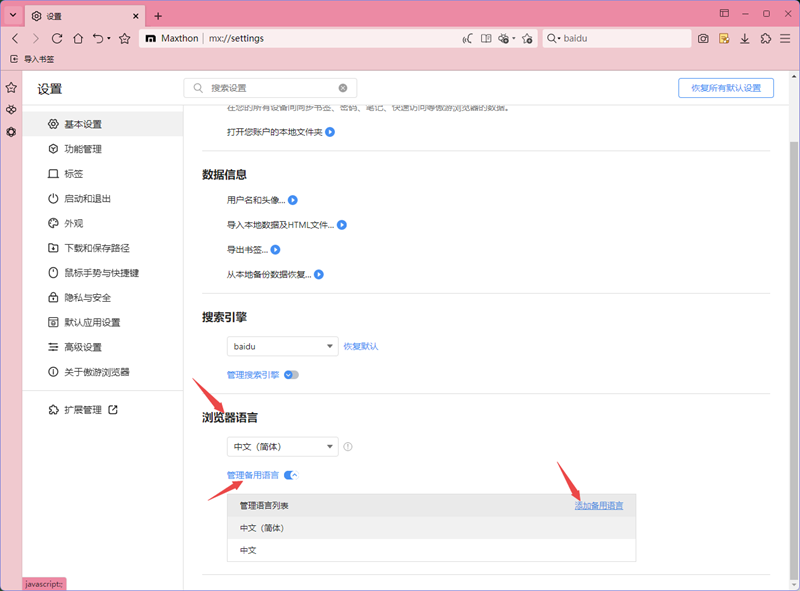This screenshot has height=591, width=800.
Task: Open the 中文（简体）language dropdown
Action: pyautogui.click(x=282, y=447)
